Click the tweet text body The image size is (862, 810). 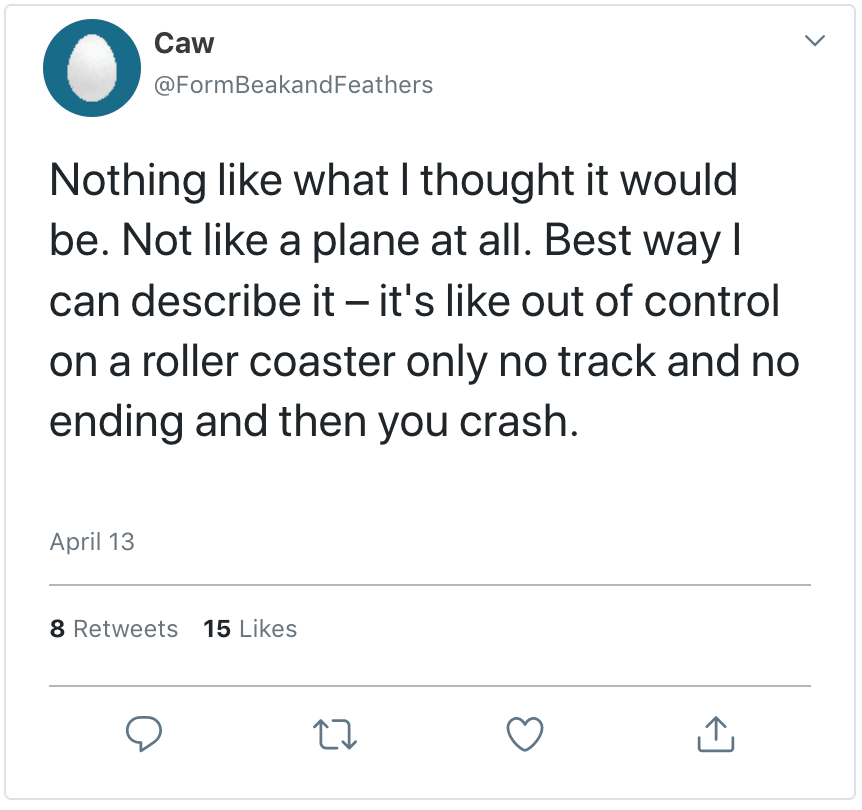pos(420,300)
